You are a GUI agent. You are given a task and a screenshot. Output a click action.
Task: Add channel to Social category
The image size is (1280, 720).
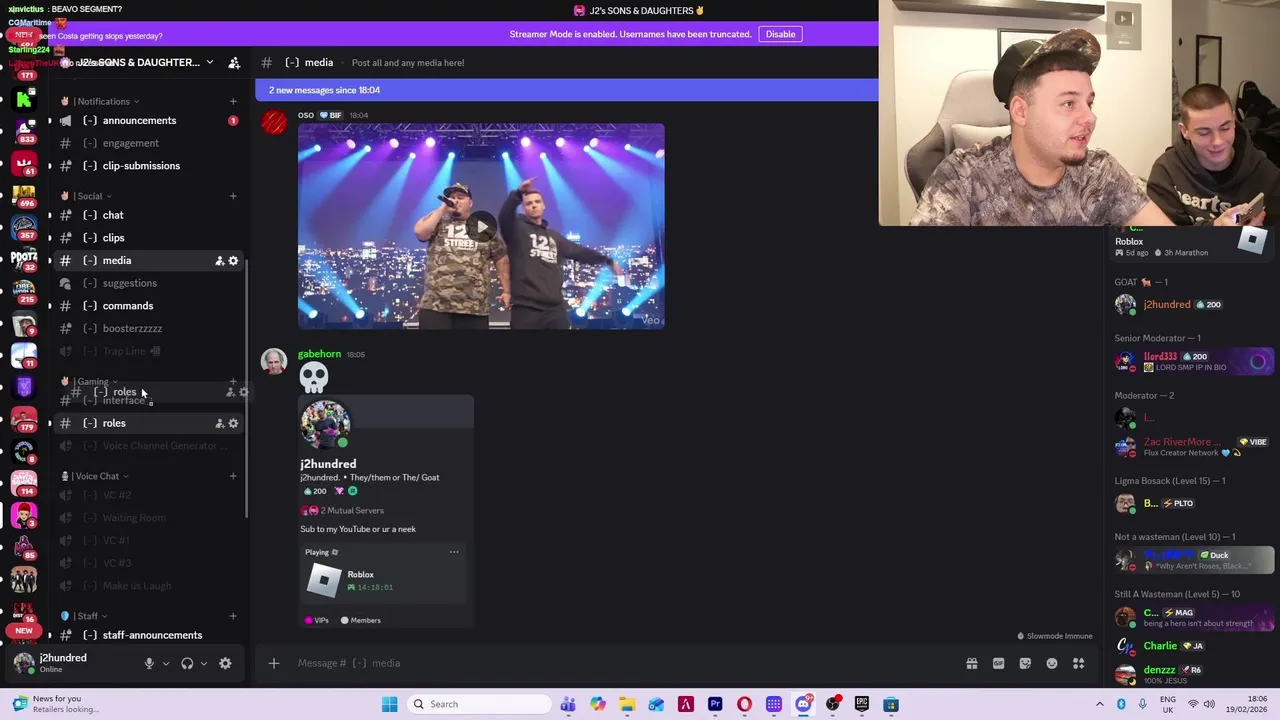pyautogui.click(x=233, y=196)
